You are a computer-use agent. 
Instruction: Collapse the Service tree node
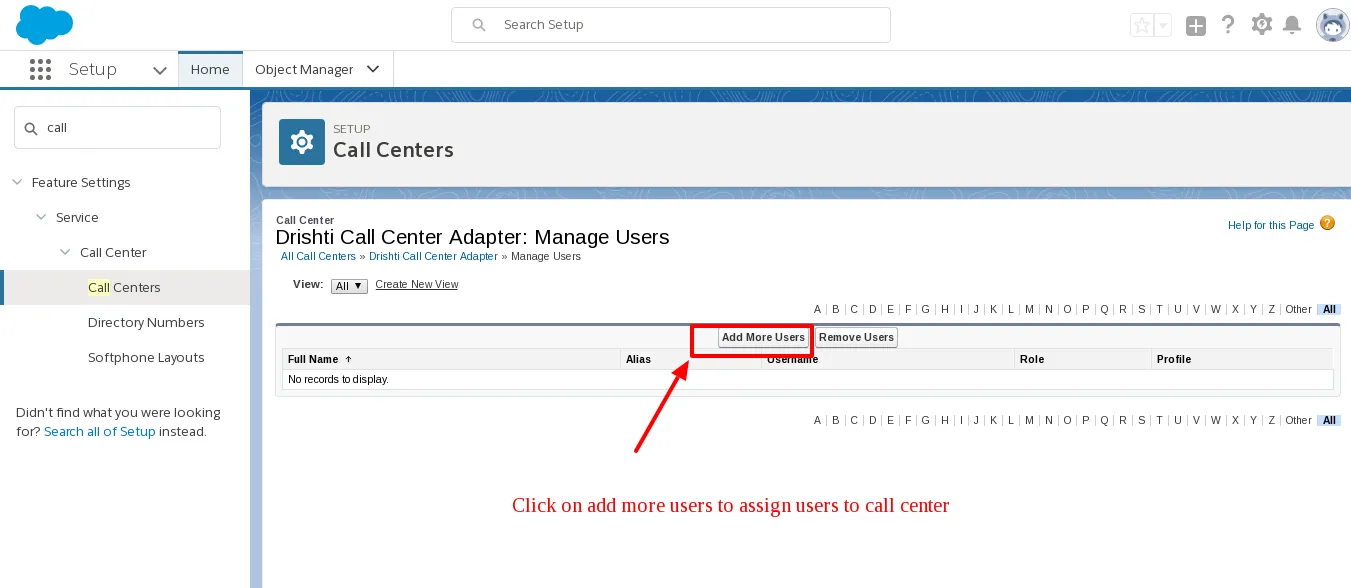point(41,217)
